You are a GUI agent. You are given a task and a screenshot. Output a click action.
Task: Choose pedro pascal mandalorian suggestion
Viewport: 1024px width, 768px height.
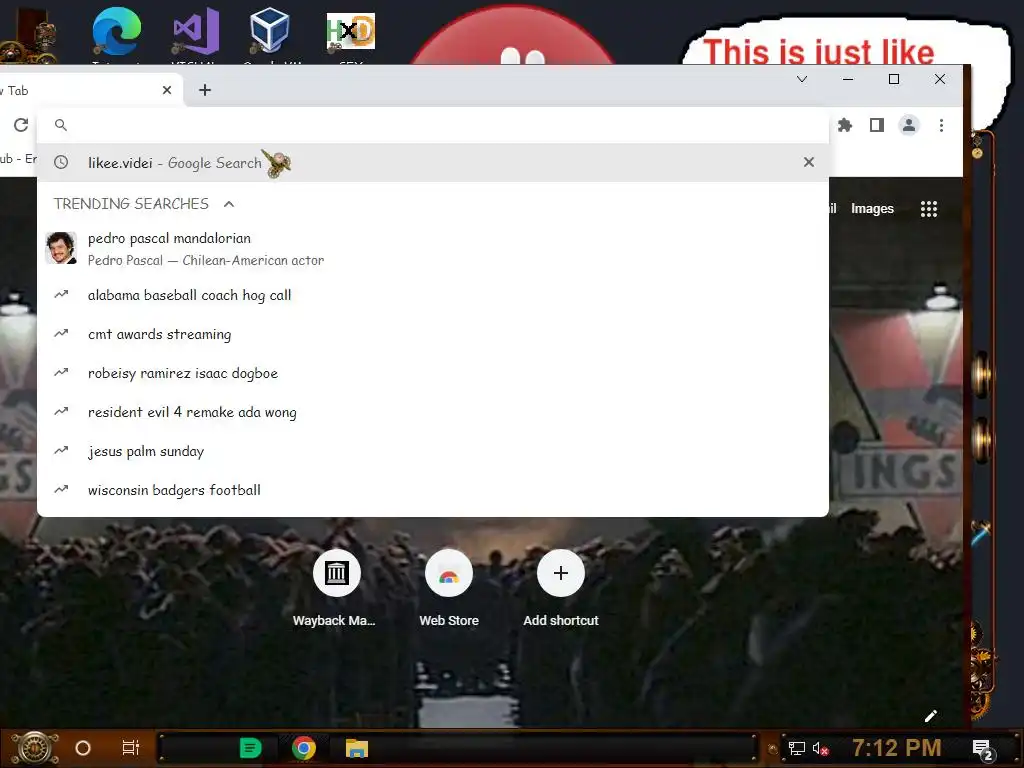click(432, 249)
